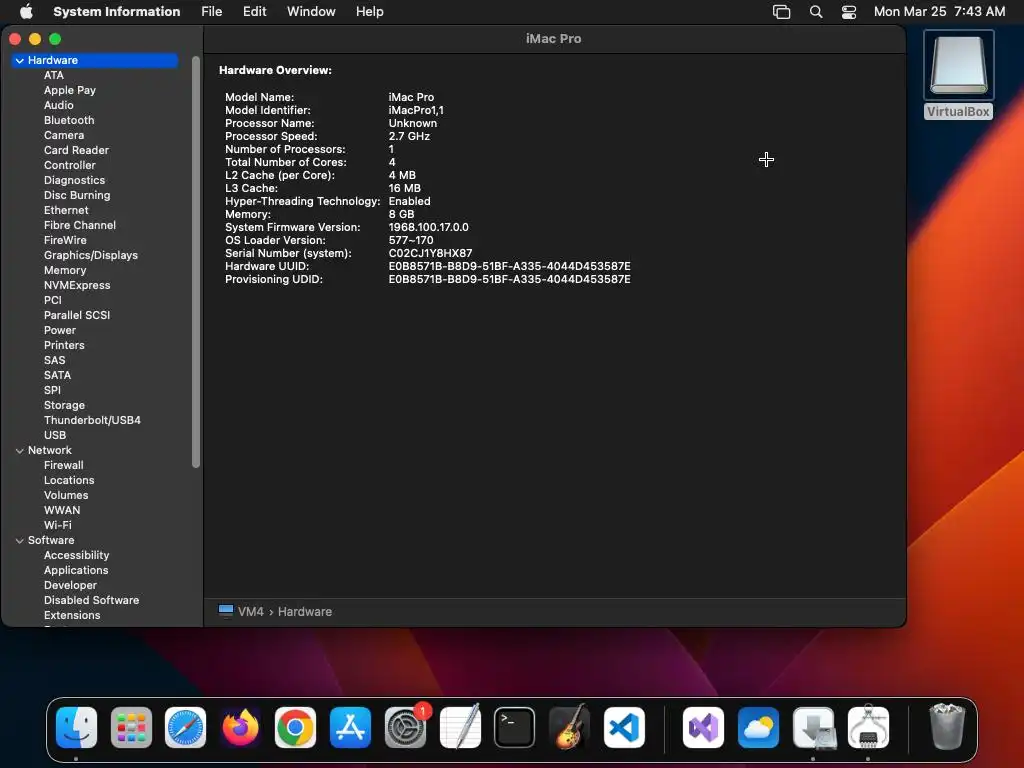The width and height of the screenshot is (1024, 768).
Task: Open the Window menu
Action: click(x=311, y=11)
